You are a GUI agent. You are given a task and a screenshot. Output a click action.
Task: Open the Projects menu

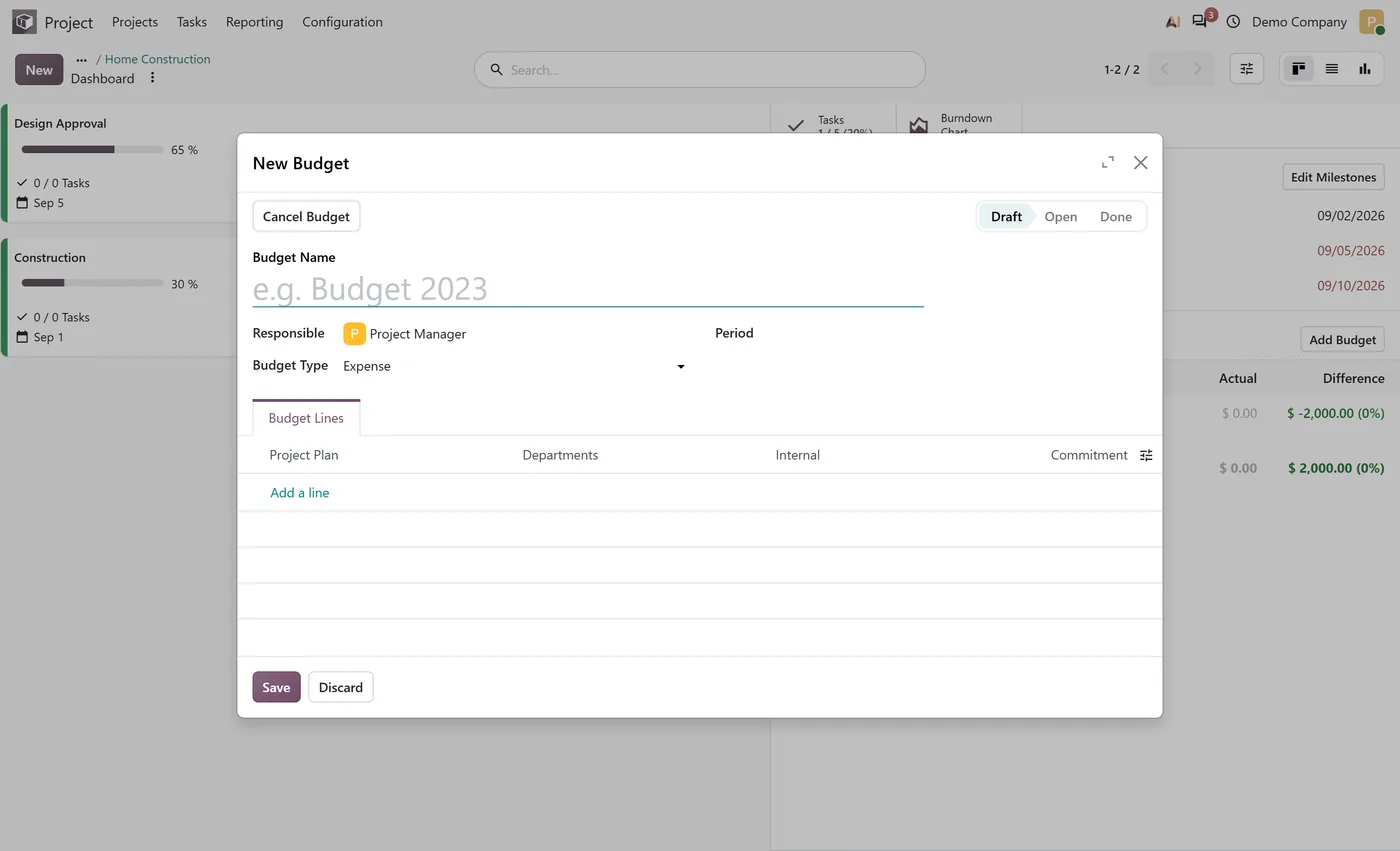pos(135,21)
